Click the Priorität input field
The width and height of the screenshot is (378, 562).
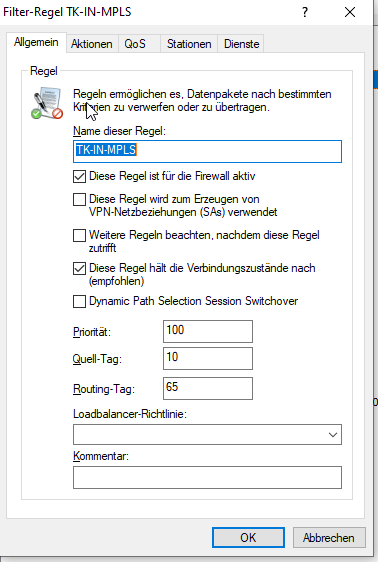pyautogui.click(x=208, y=332)
